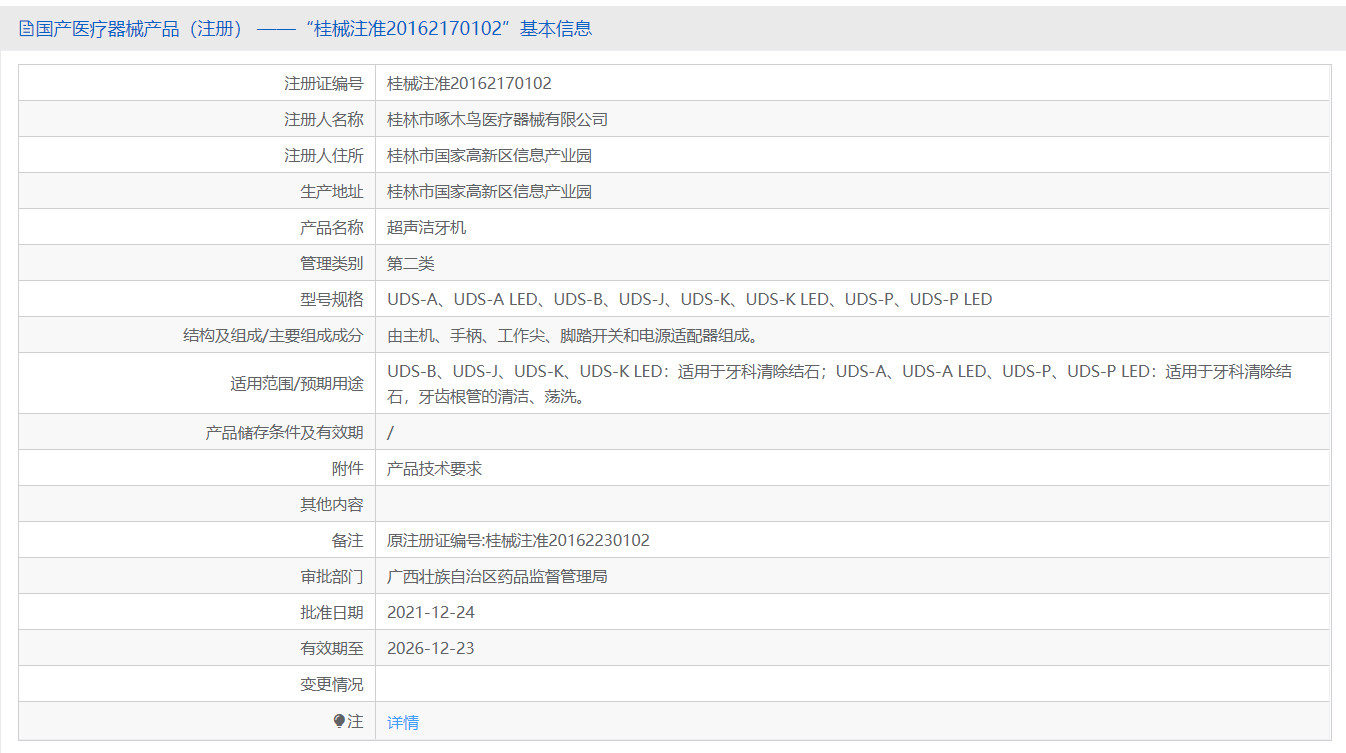Click the 附件 label
The height and width of the screenshot is (753, 1346).
[x=348, y=469]
